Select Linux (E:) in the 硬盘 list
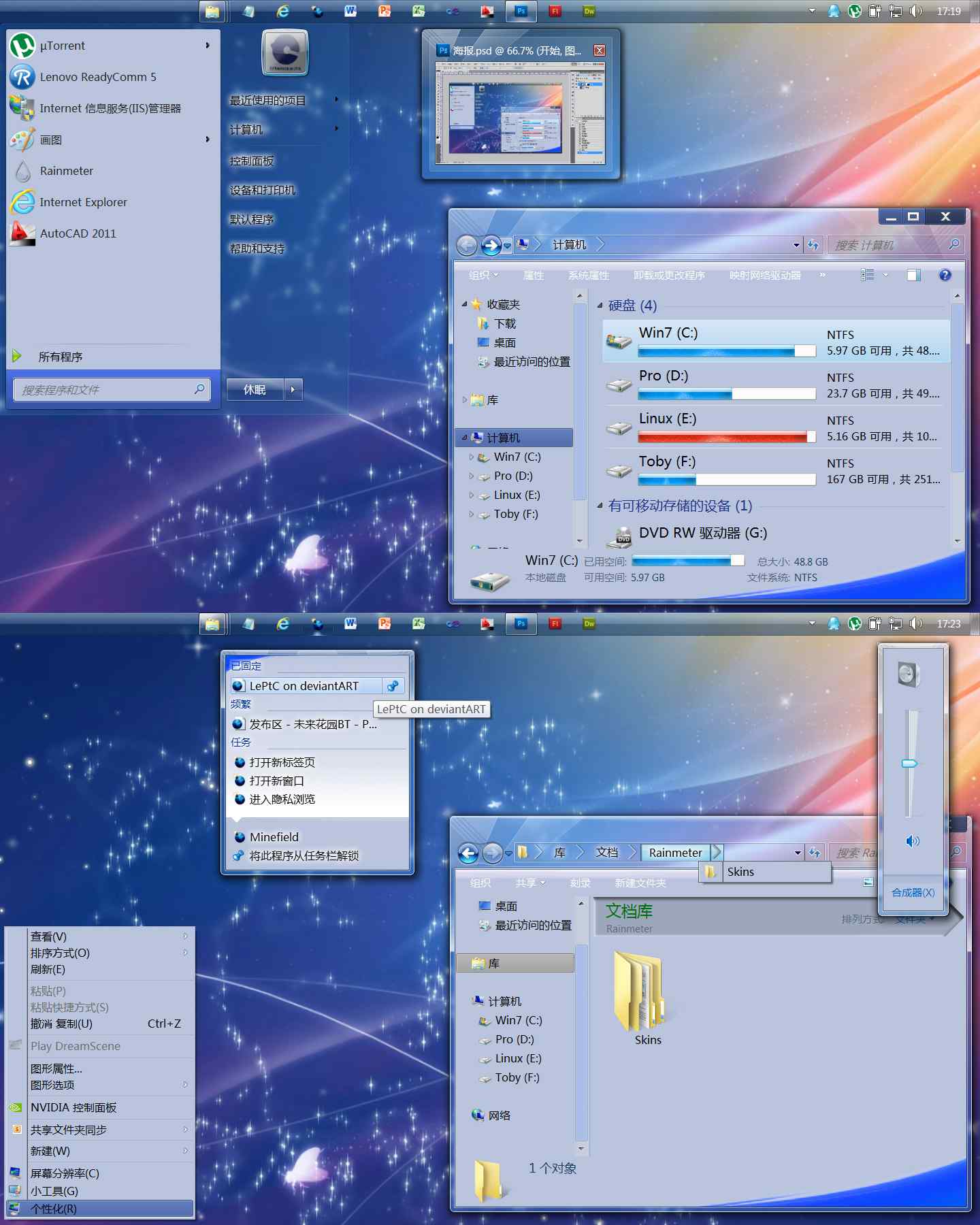 775,427
